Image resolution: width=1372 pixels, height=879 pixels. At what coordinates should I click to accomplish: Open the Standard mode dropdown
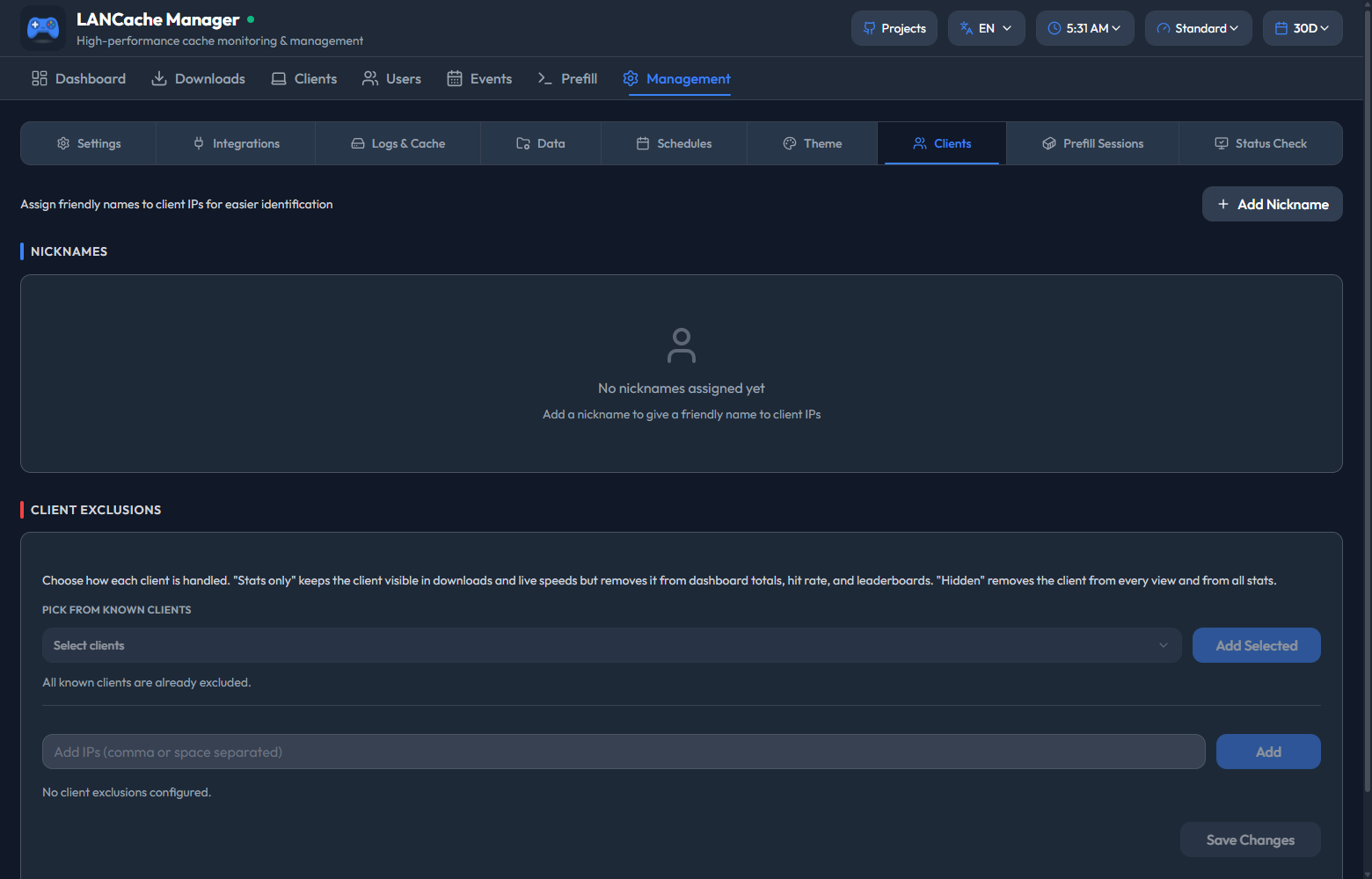point(1199,28)
